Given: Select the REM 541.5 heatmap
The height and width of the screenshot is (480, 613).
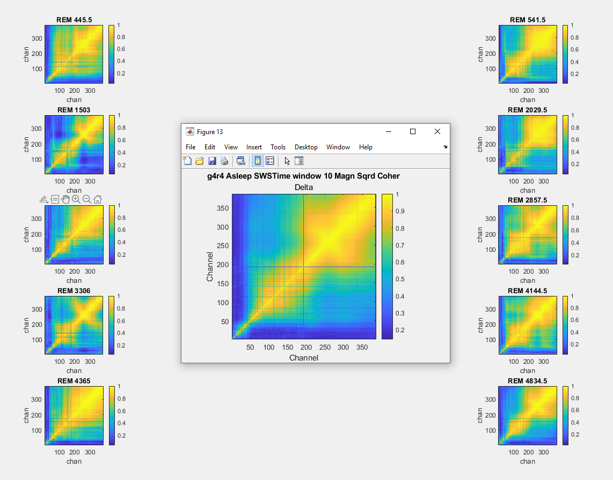Looking at the screenshot, I should pos(527,54).
